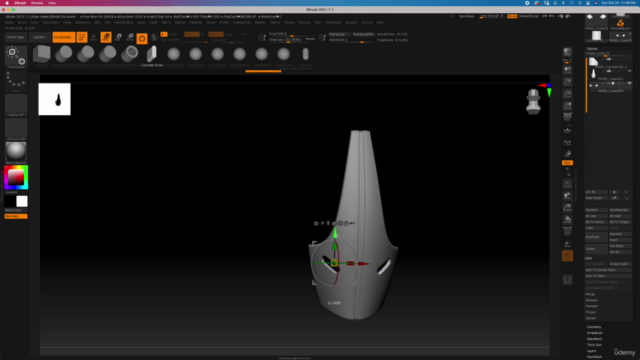This screenshot has height=360, width=640.
Task: Toggle Live Boolean mode
Action: point(63,37)
